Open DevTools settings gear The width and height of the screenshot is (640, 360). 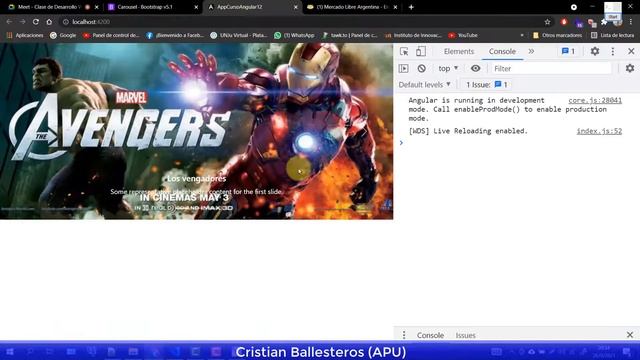coord(595,51)
